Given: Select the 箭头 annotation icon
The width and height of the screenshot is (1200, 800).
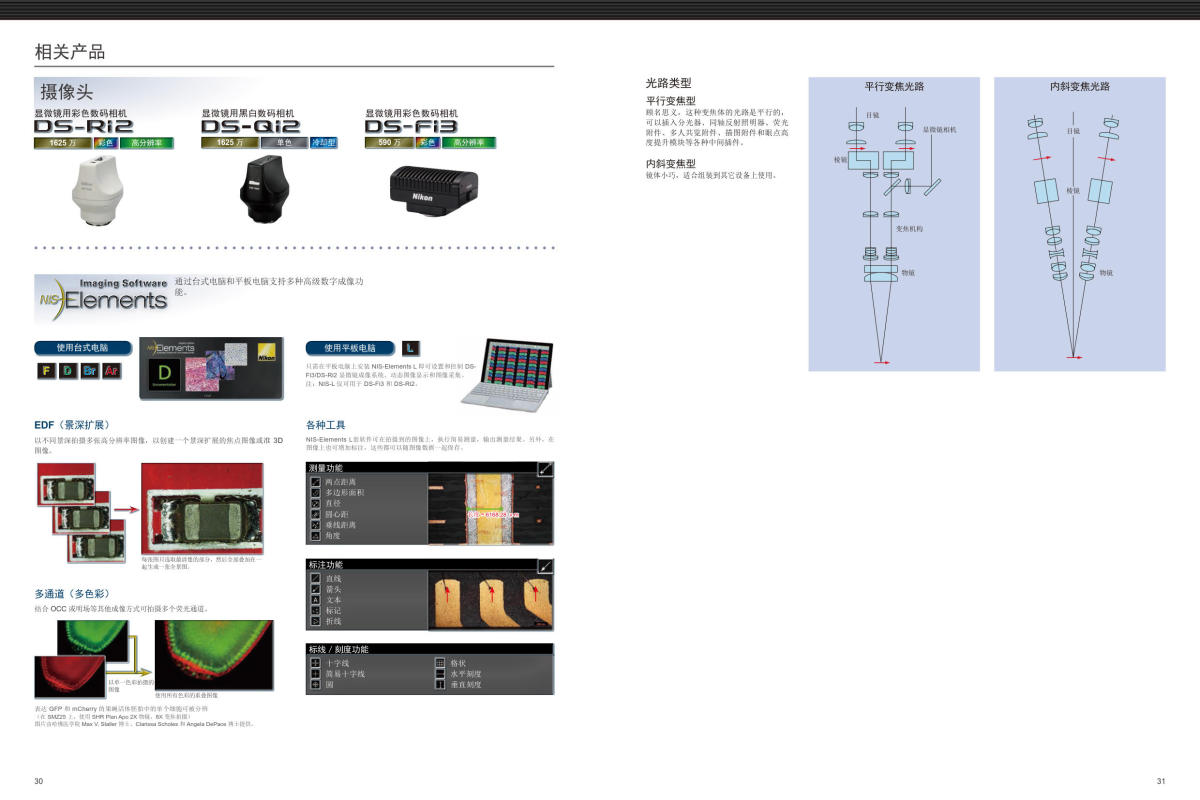Looking at the screenshot, I should (x=316, y=589).
